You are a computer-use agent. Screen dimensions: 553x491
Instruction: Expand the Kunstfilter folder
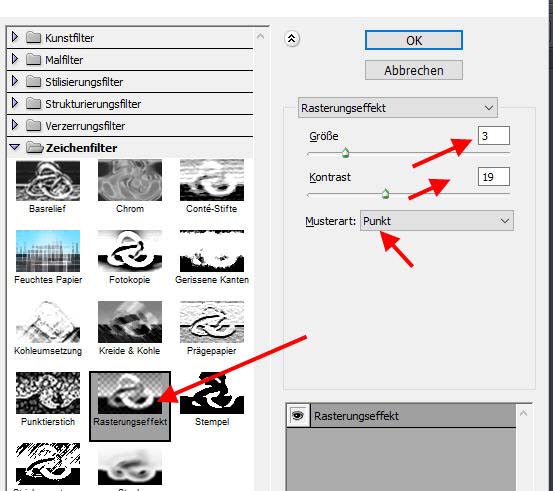point(14,36)
